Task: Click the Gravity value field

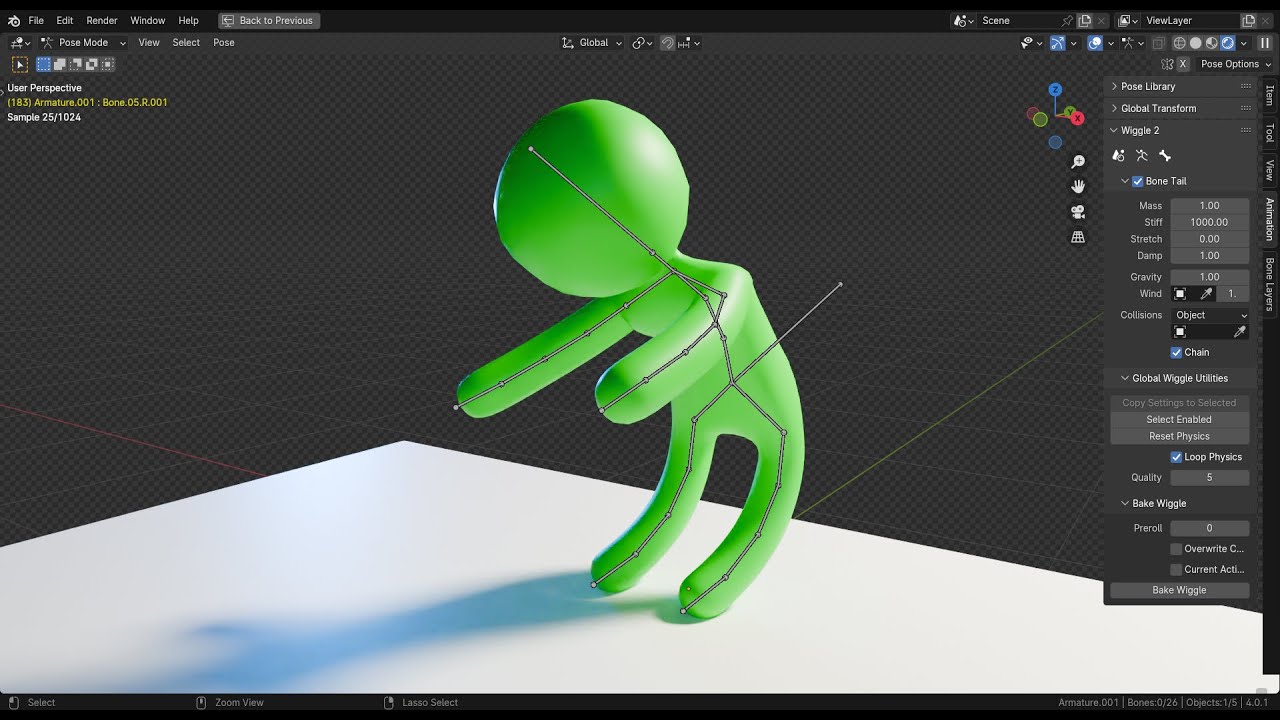Action: point(1210,277)
